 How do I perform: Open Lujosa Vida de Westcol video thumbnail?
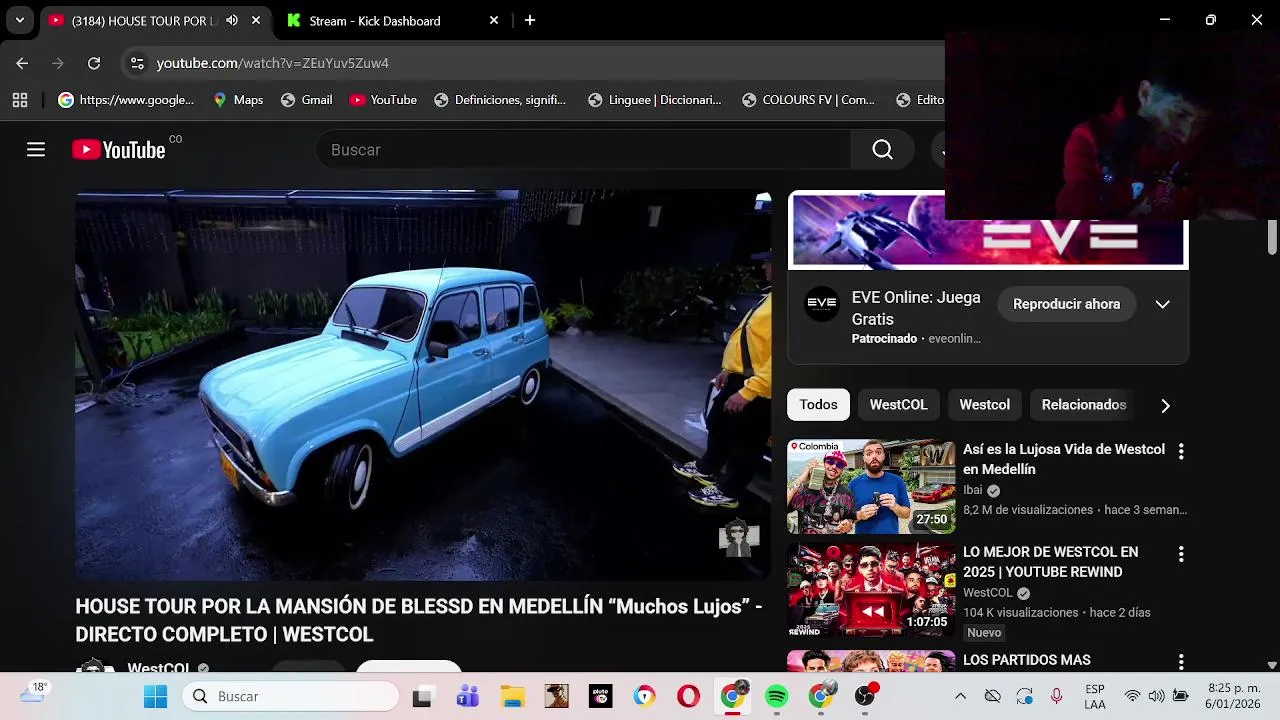point(871,487)
